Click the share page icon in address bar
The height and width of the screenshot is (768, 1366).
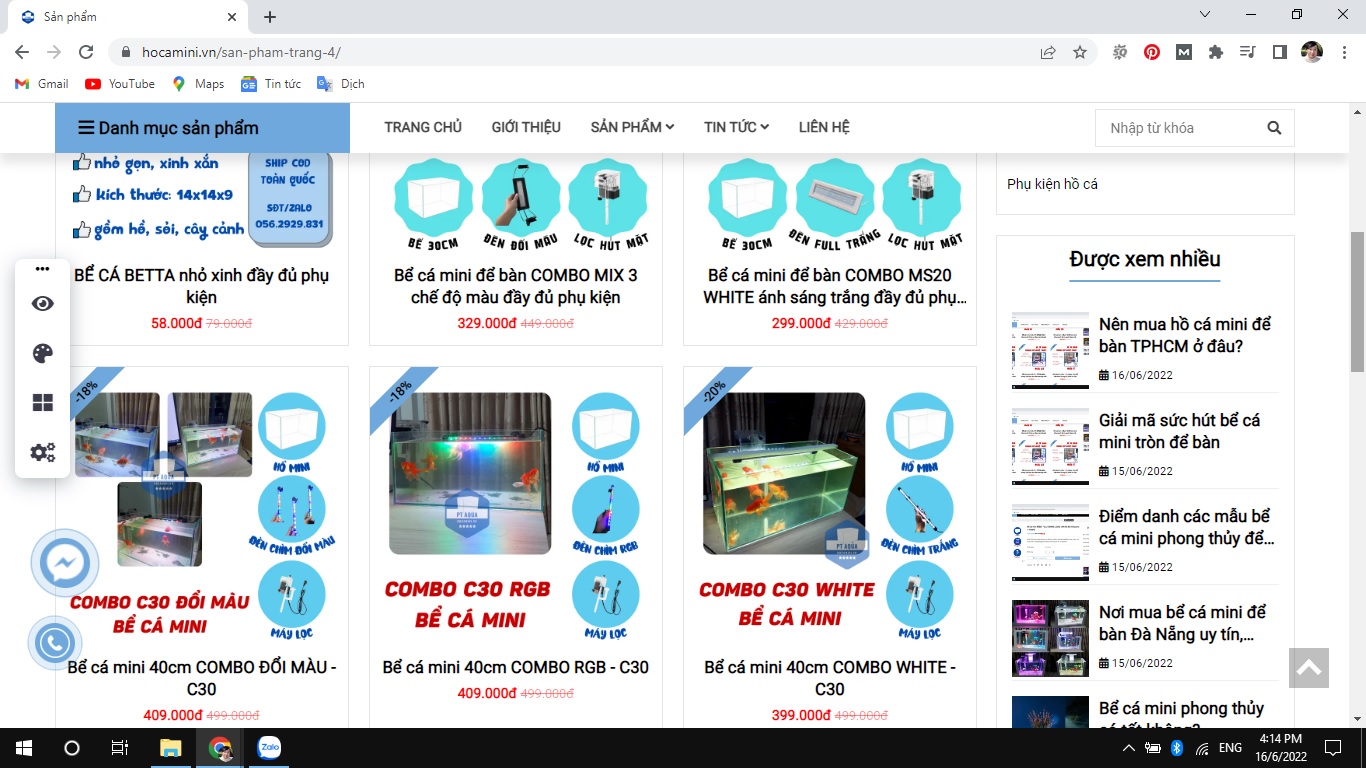(x=1048, y=52)
